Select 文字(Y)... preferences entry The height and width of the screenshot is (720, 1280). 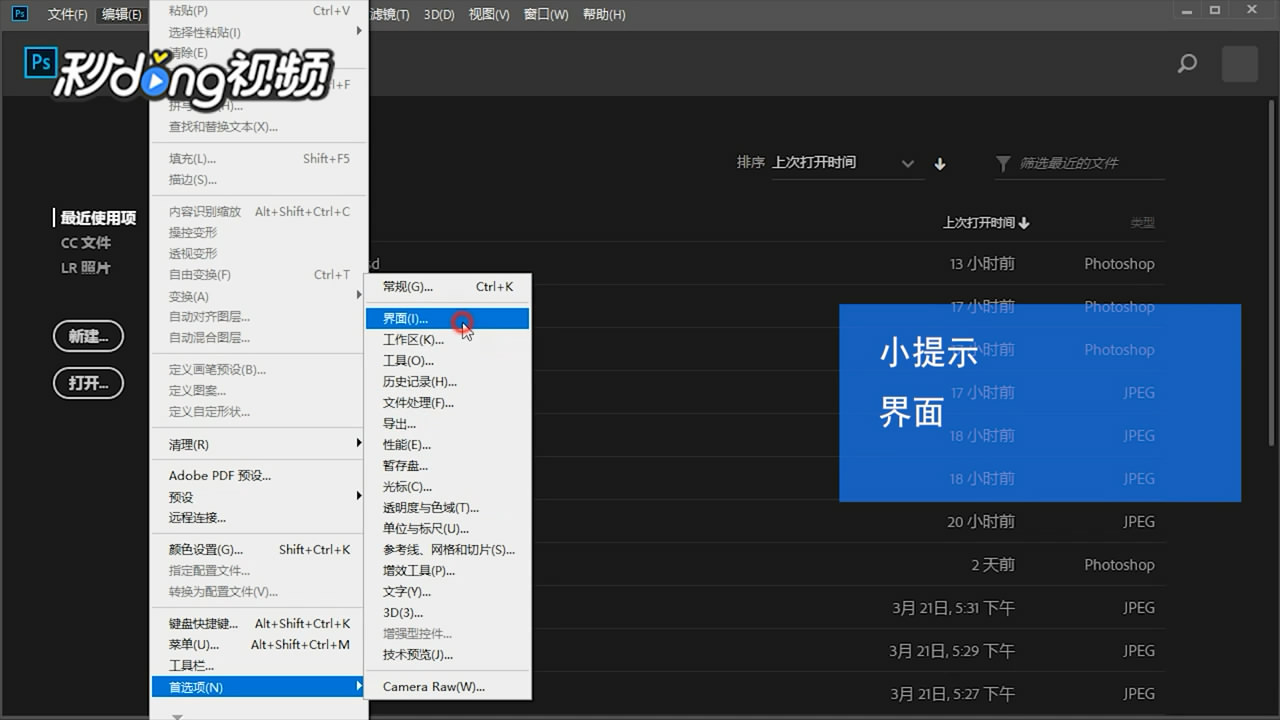pyautogui.click(x=447, y=591)
